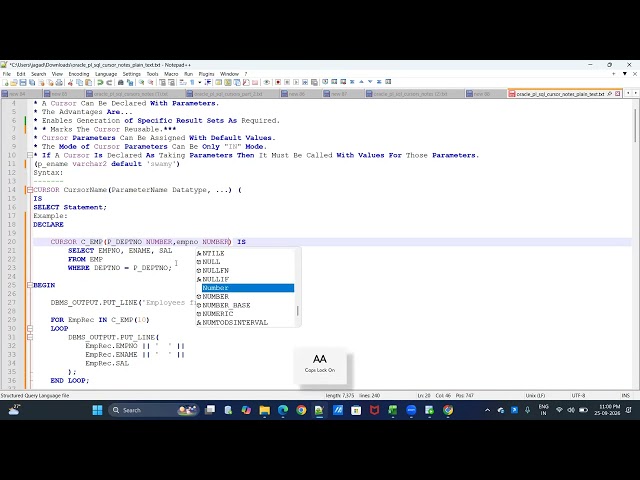This screenshot has width=640, height=480.
Task: Open Find with binoculars icon
Action: click(x=121, y=82)
